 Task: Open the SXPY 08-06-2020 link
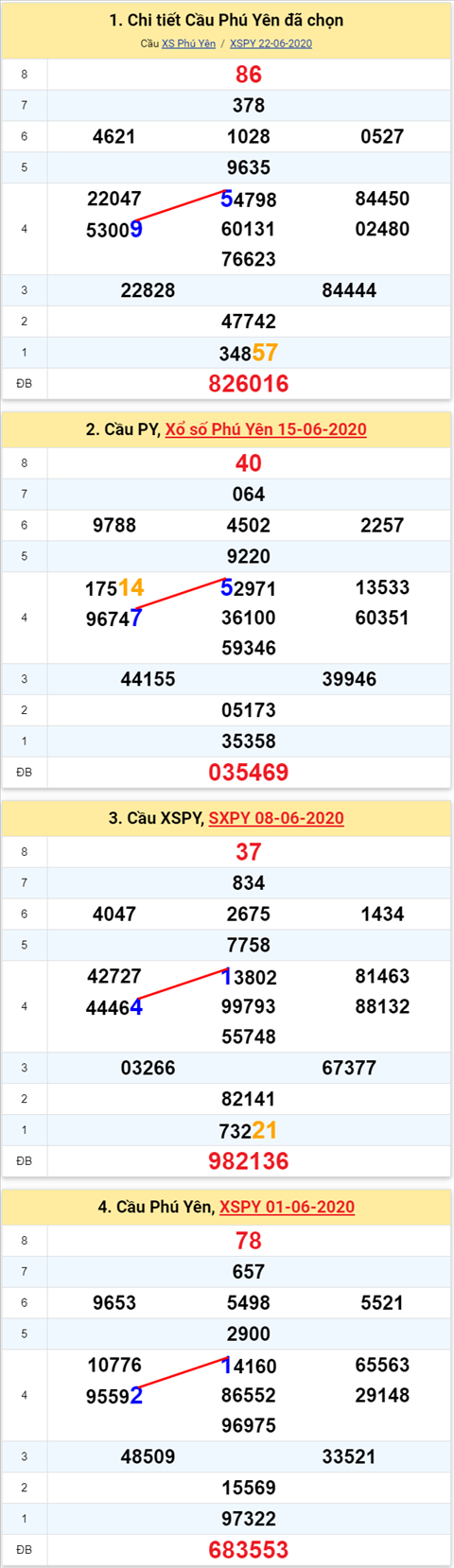click(276, 818)
